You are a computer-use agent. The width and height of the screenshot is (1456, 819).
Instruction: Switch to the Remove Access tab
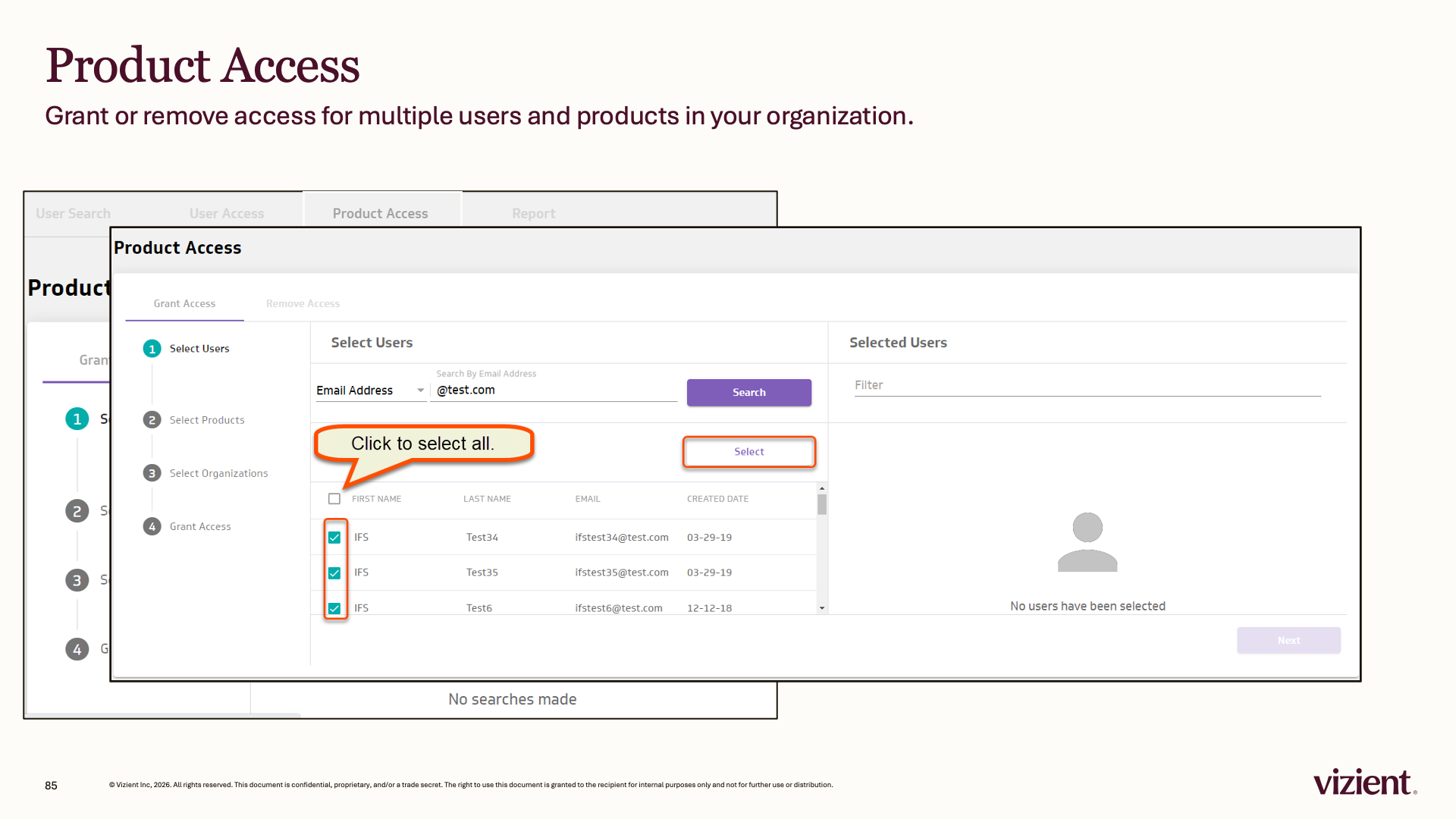click(x=303, y=303)
